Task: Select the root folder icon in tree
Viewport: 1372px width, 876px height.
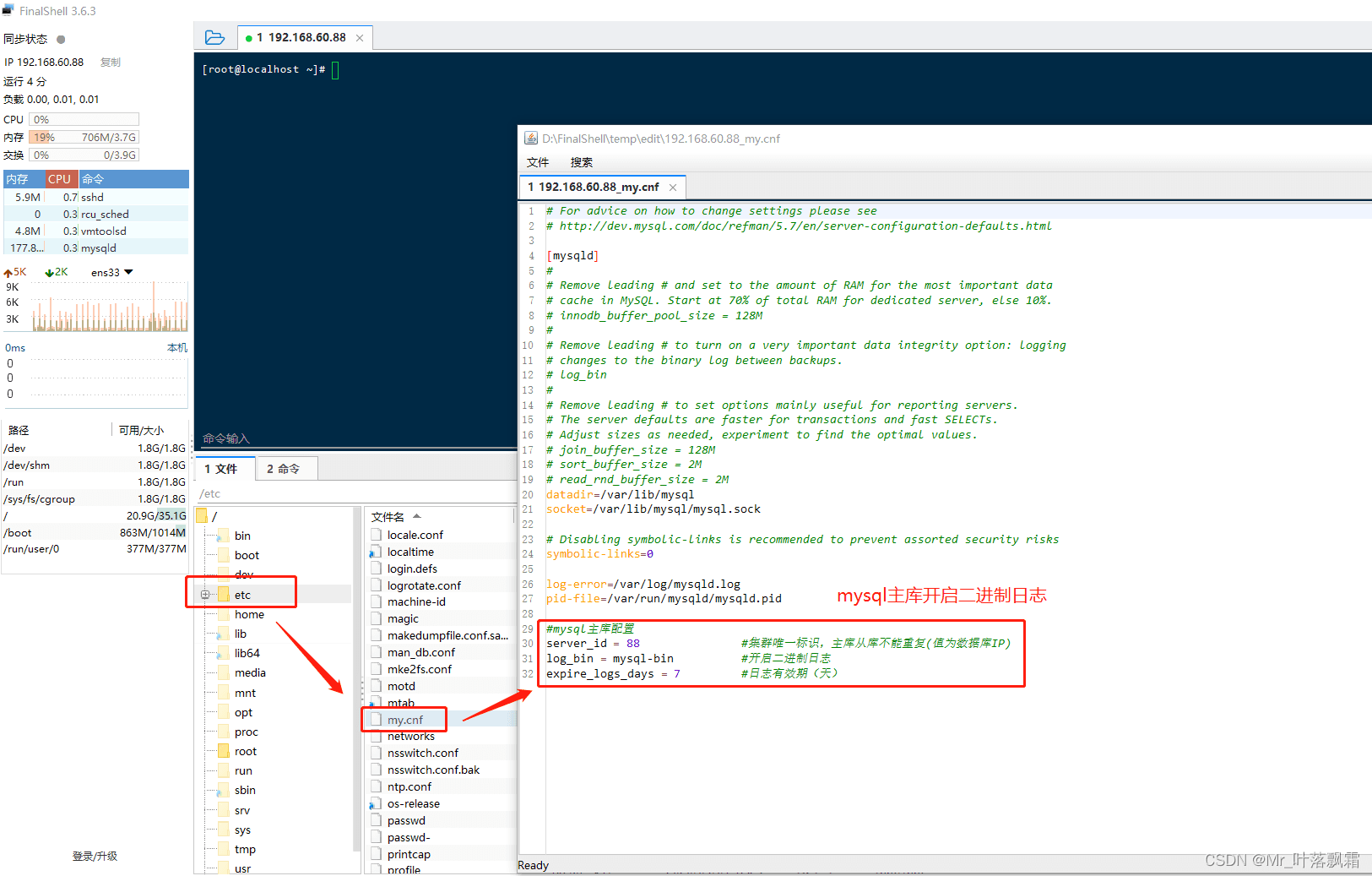Action: coord(223,751)
